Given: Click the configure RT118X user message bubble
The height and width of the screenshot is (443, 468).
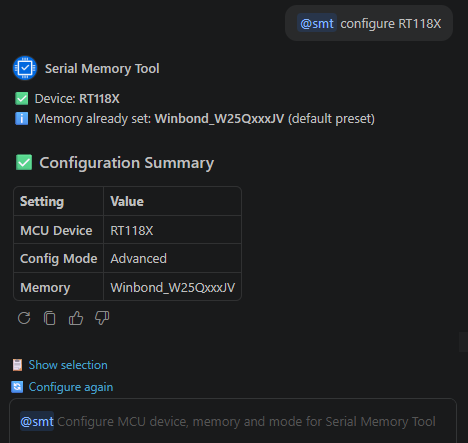Looking at the screenshot, I should point(369,23).
